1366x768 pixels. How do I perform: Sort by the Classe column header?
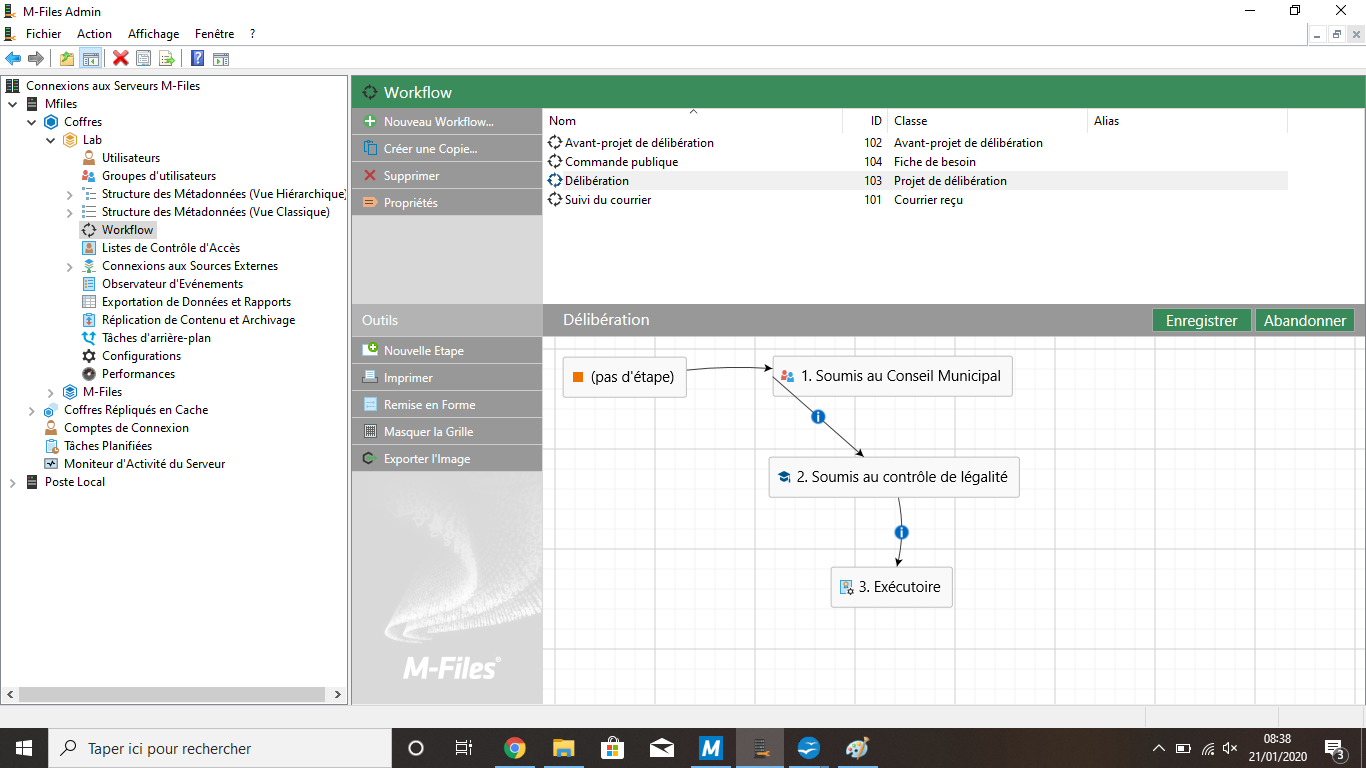coord(988,121)
